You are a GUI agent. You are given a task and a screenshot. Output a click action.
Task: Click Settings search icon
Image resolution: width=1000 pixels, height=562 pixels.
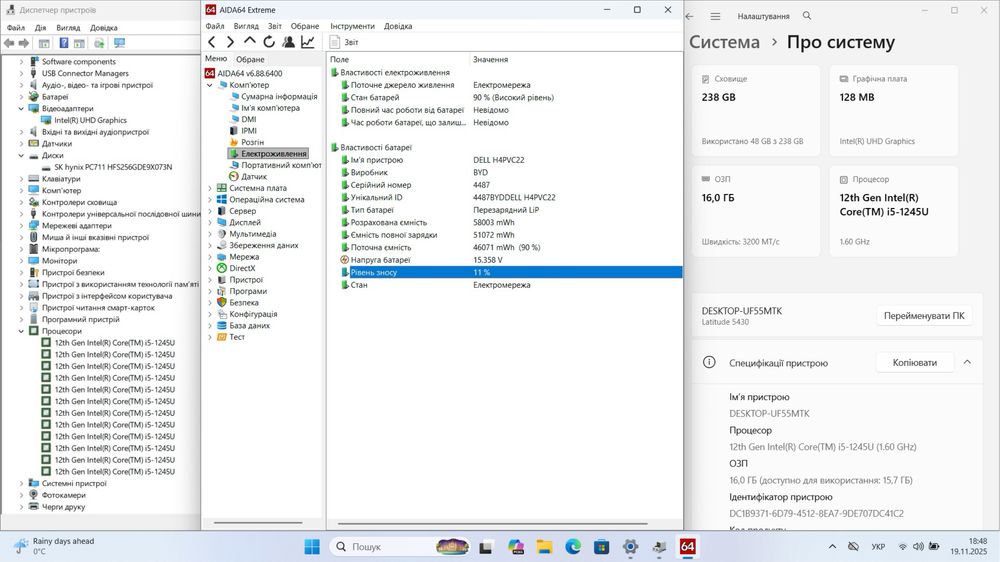807,15
